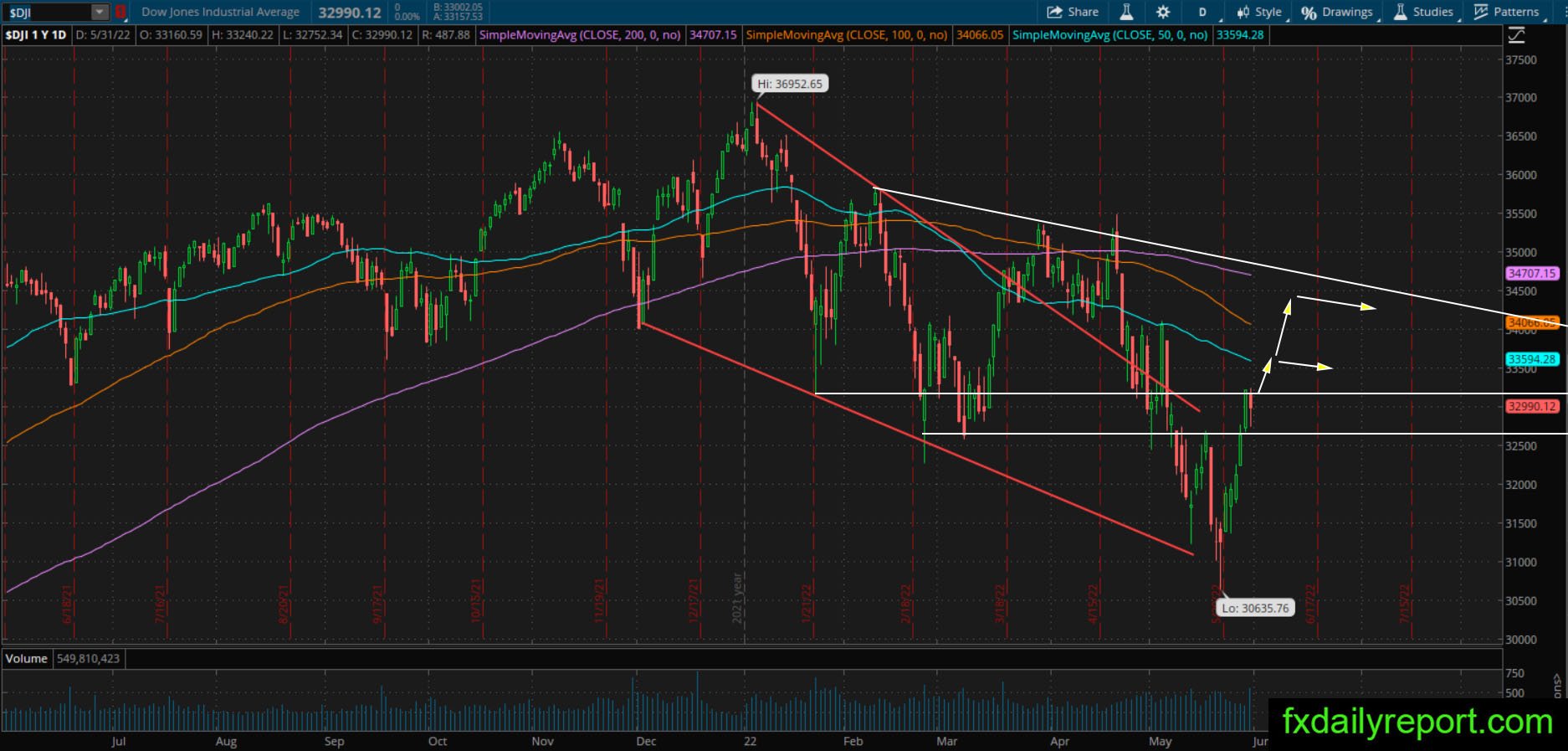Click the red linking clipboard icon
Screen dimensions: 1568x751
coord(120,13)
